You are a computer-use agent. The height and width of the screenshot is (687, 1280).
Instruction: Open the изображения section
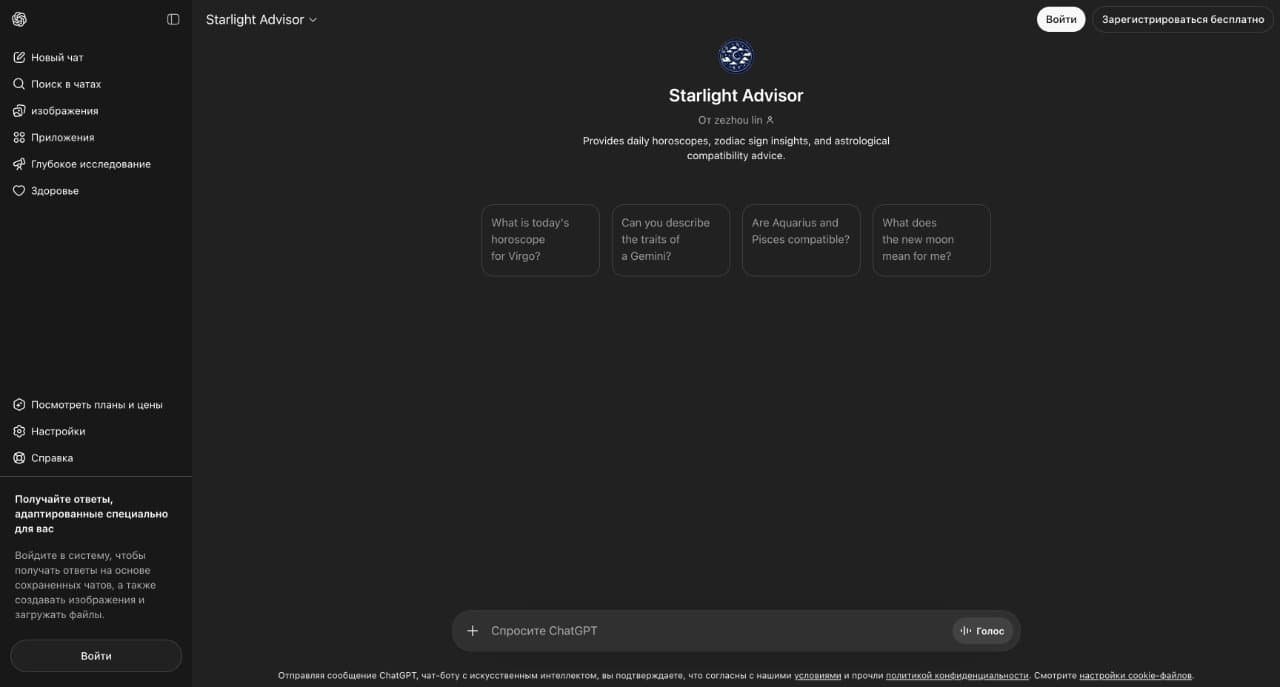[64, 111]
